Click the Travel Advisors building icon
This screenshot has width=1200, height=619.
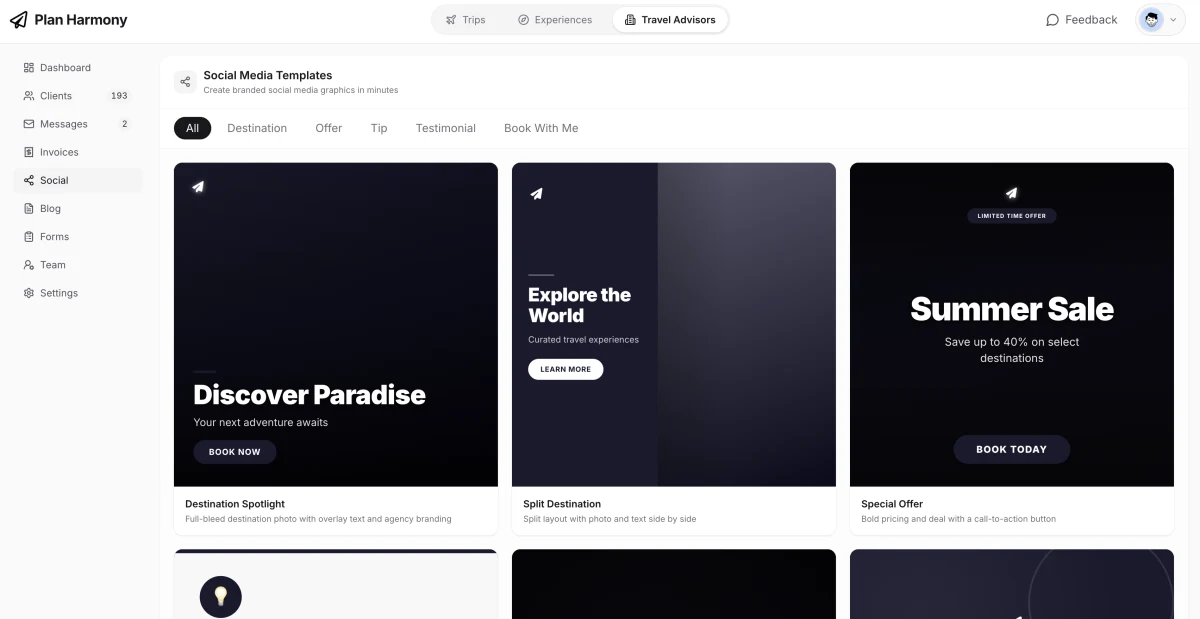click(630, 20)
